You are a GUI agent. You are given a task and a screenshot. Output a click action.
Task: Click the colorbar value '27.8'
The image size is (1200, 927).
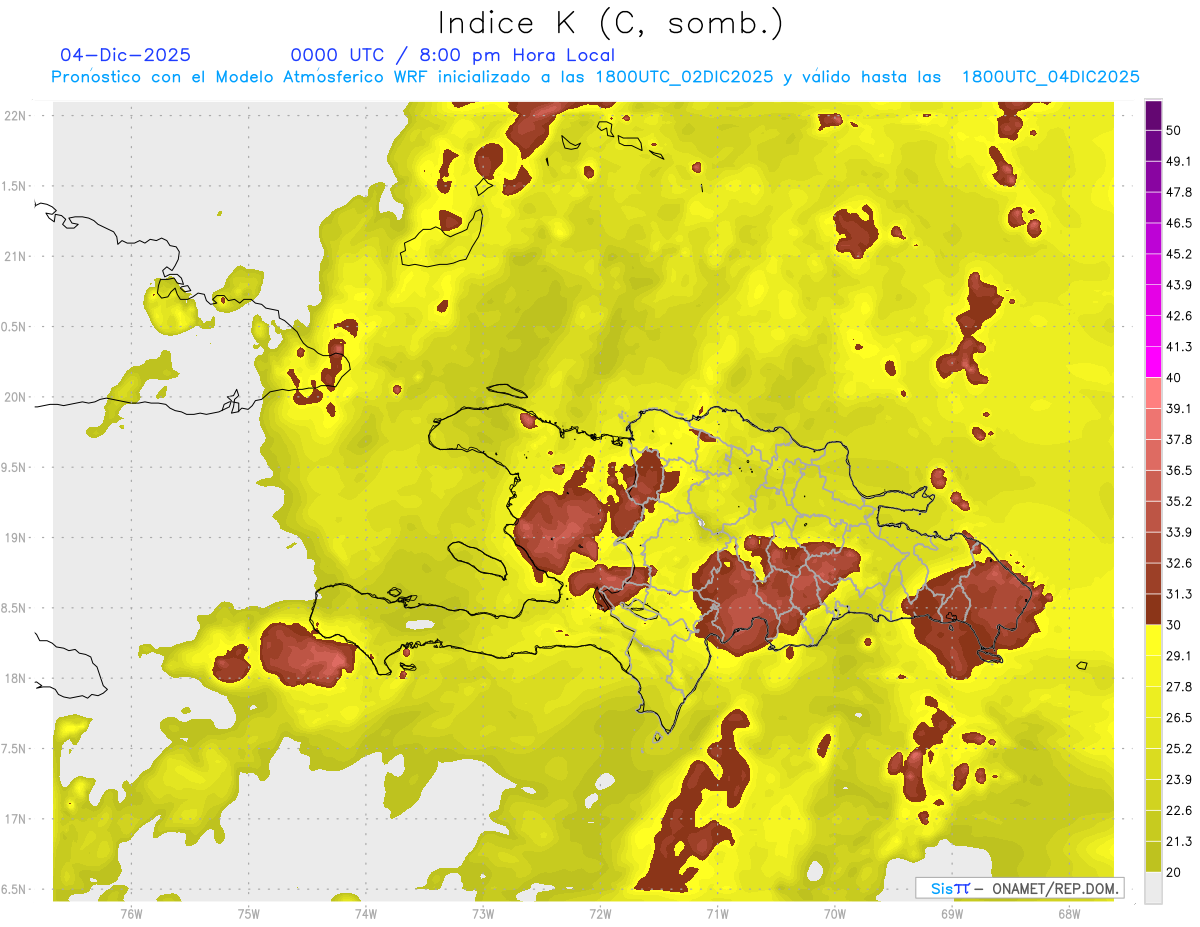point(1178,687)
